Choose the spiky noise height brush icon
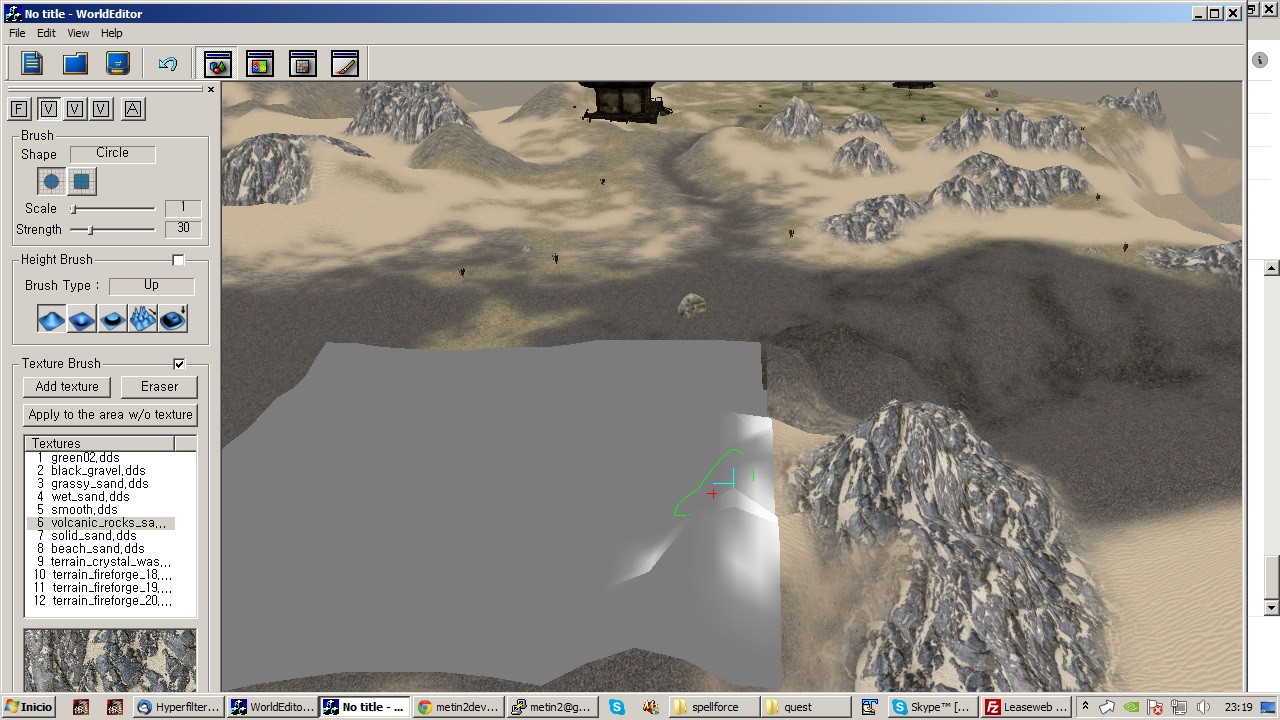The image size is (1280, 720). pyautogui.click(x=143, y=320)
